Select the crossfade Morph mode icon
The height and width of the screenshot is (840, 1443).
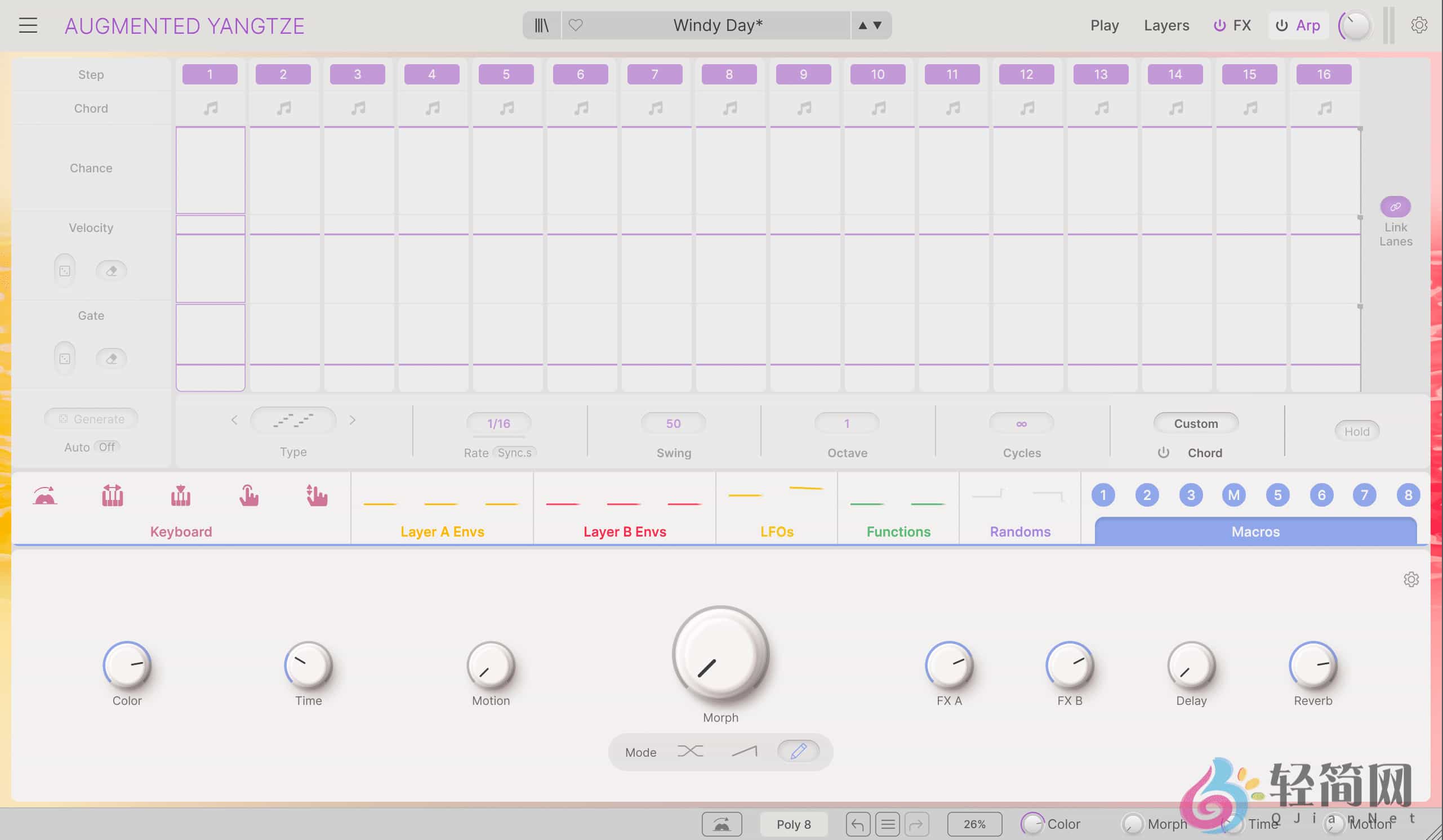[x=690, y=751]
